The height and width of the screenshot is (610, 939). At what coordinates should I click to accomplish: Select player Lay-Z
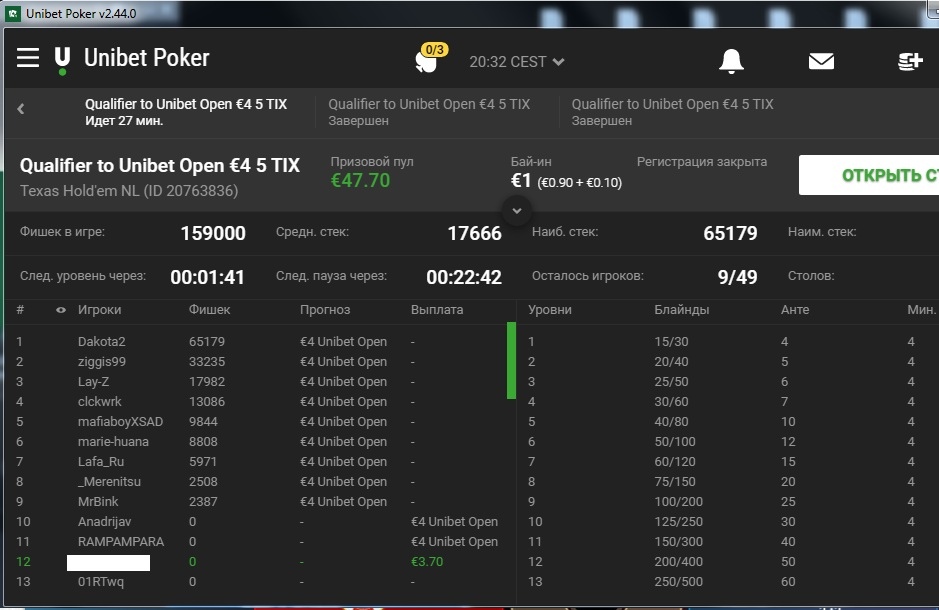click(93, 381)
